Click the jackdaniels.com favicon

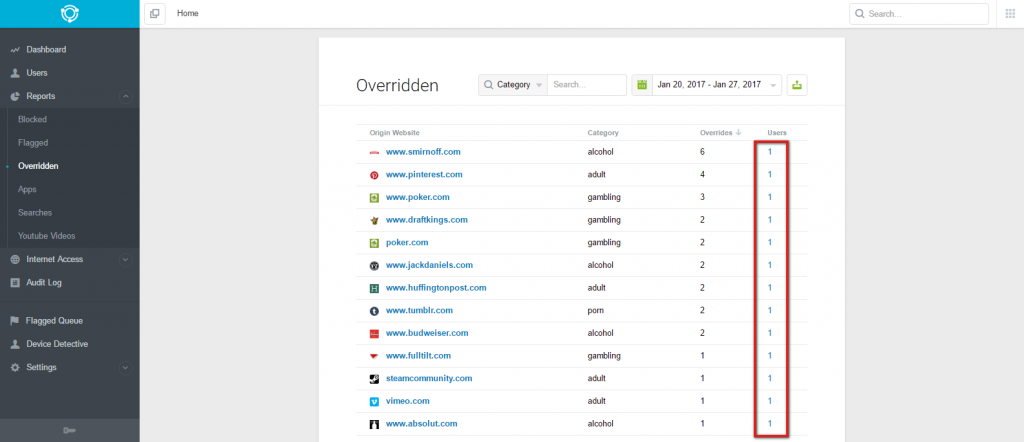tap(374, 266)
